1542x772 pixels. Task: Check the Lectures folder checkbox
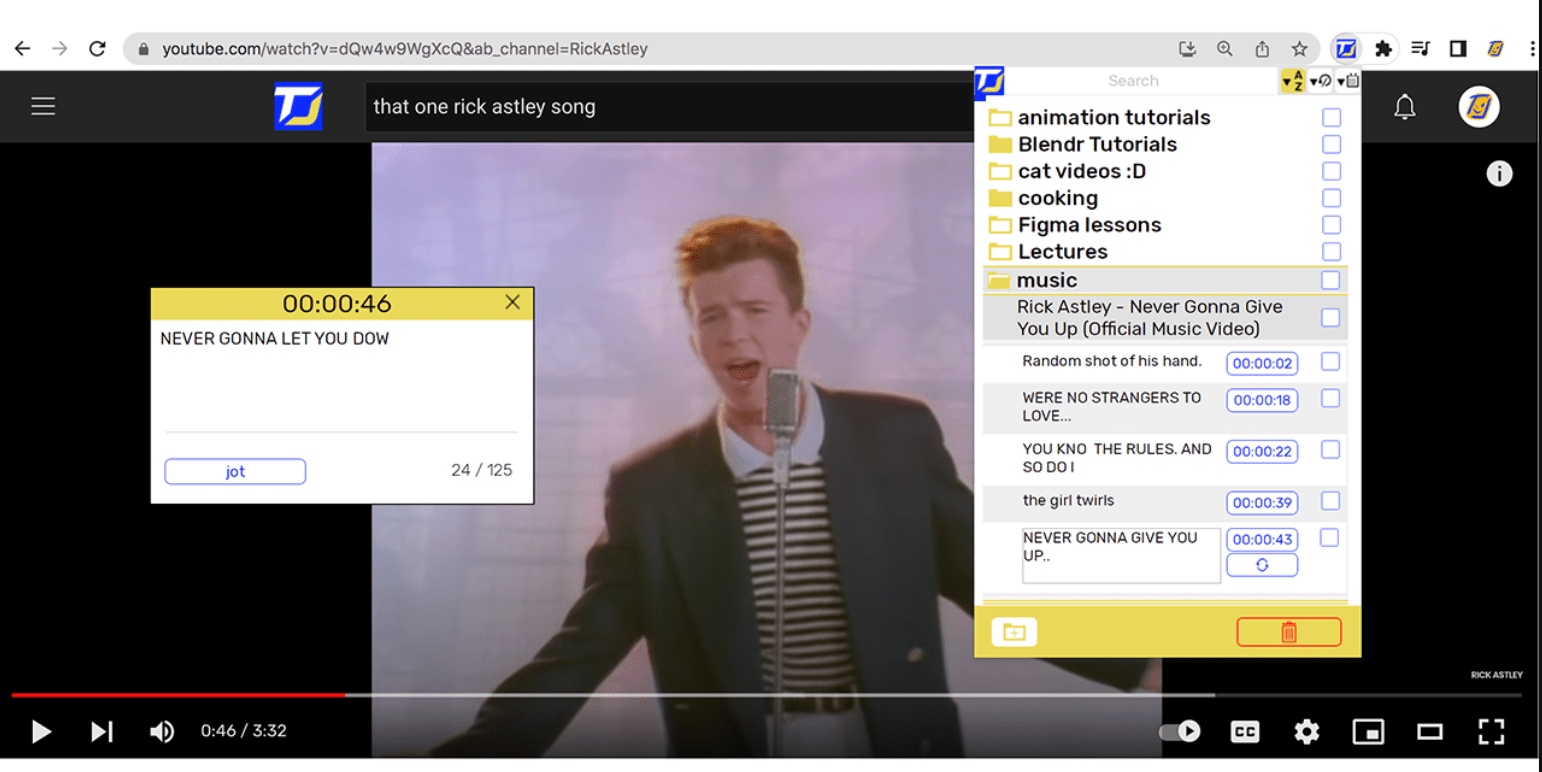1331,251
